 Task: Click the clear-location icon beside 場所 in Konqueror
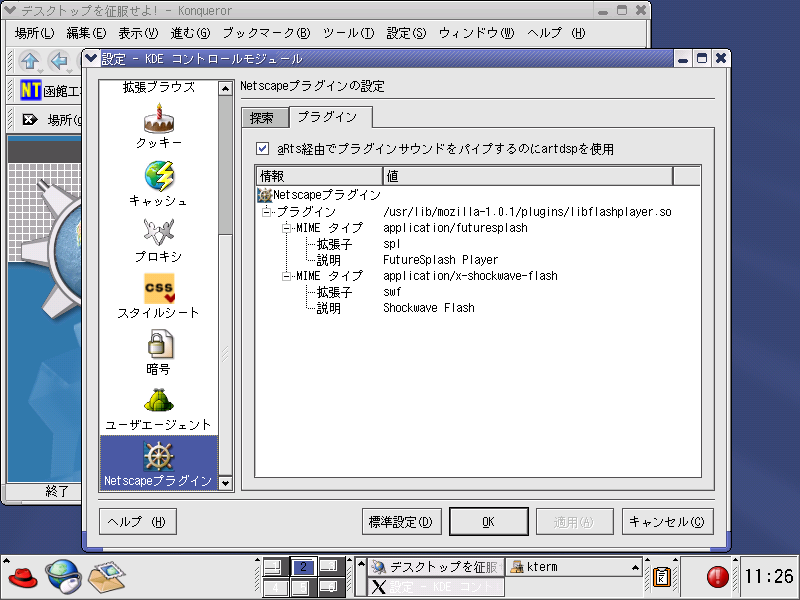pyautogui.click(x=30, y=120)
